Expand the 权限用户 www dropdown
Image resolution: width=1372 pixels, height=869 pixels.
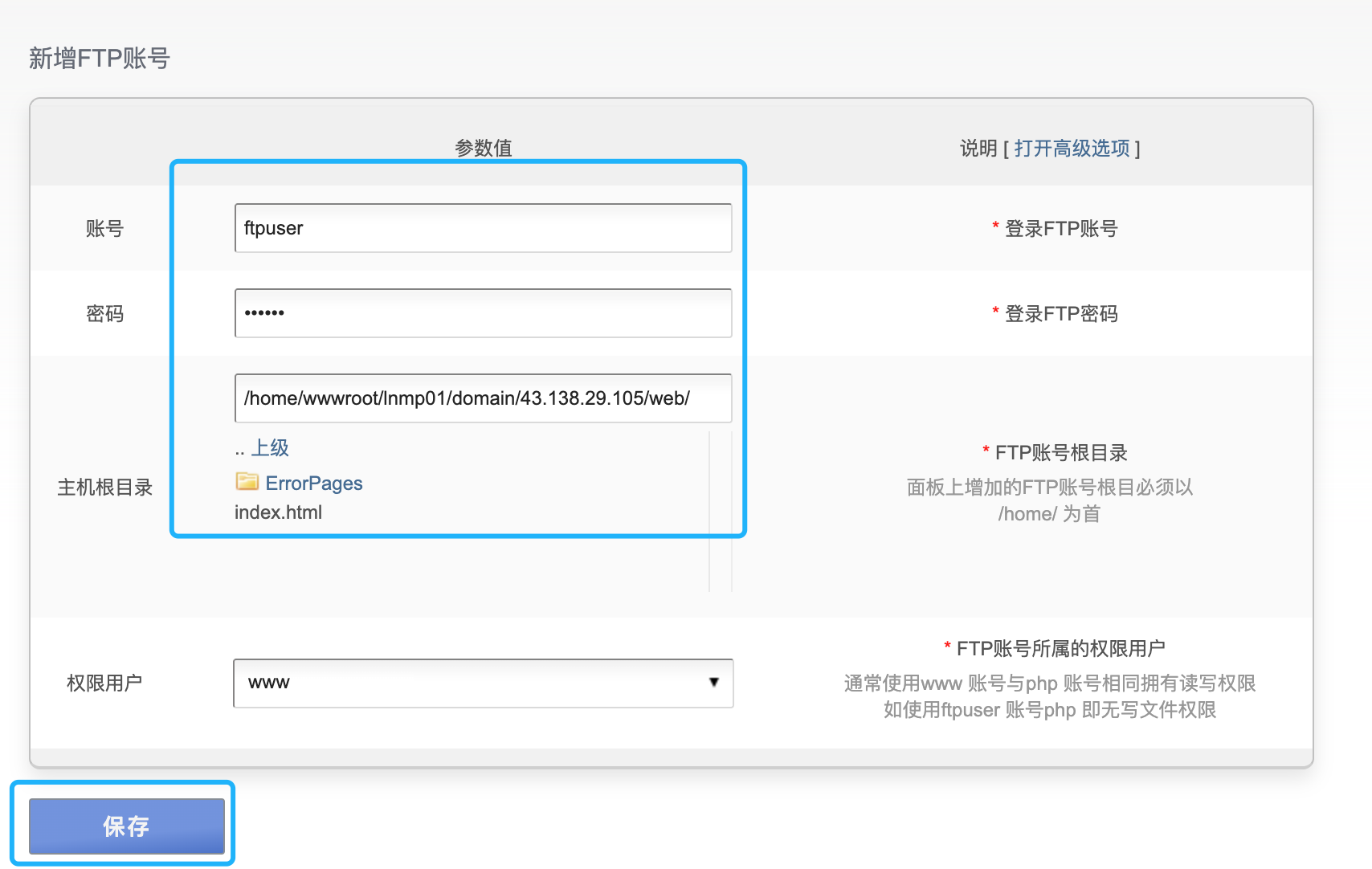click(483, 683)
